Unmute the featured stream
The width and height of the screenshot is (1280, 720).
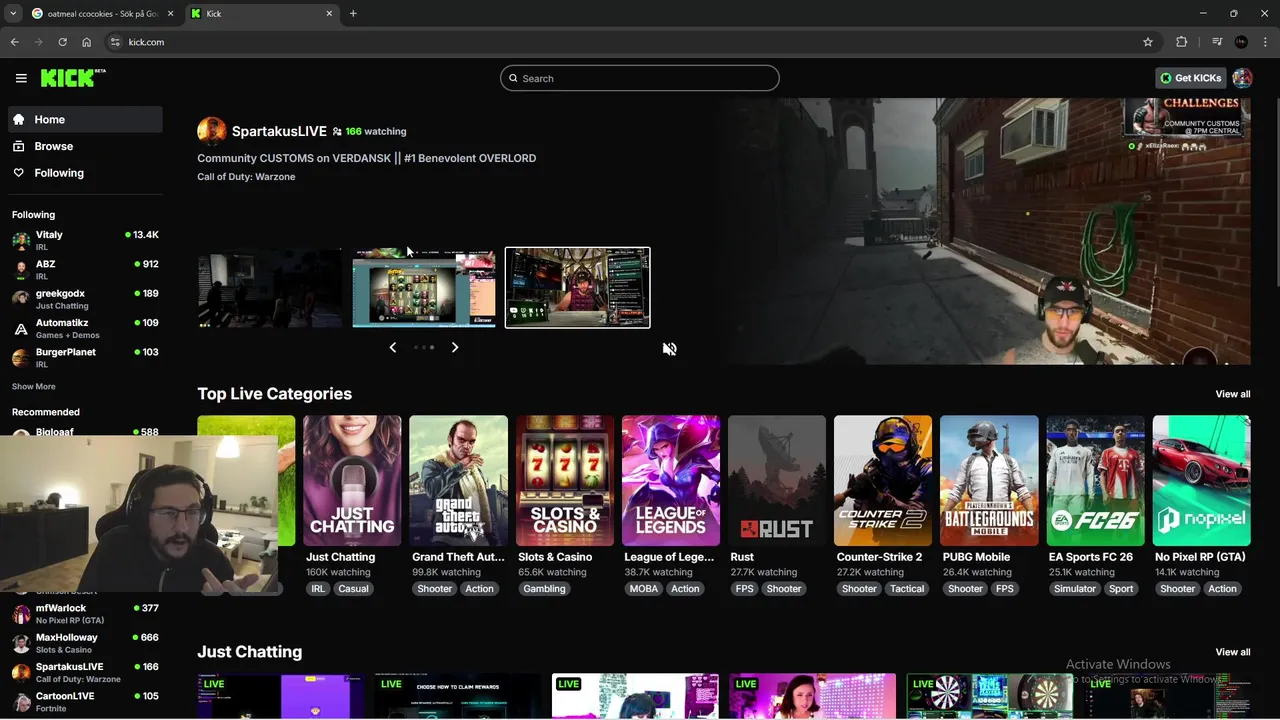(x=669, y=349)
